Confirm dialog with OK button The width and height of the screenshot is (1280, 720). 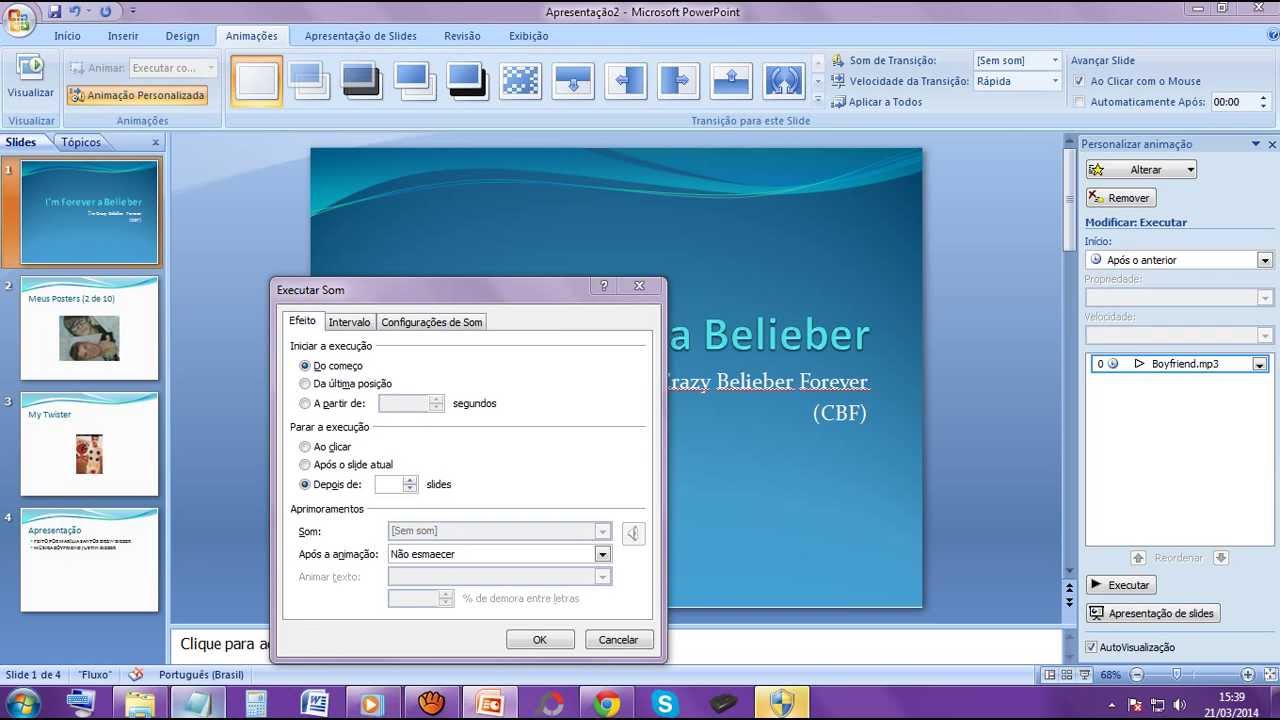tap(540, 640)
